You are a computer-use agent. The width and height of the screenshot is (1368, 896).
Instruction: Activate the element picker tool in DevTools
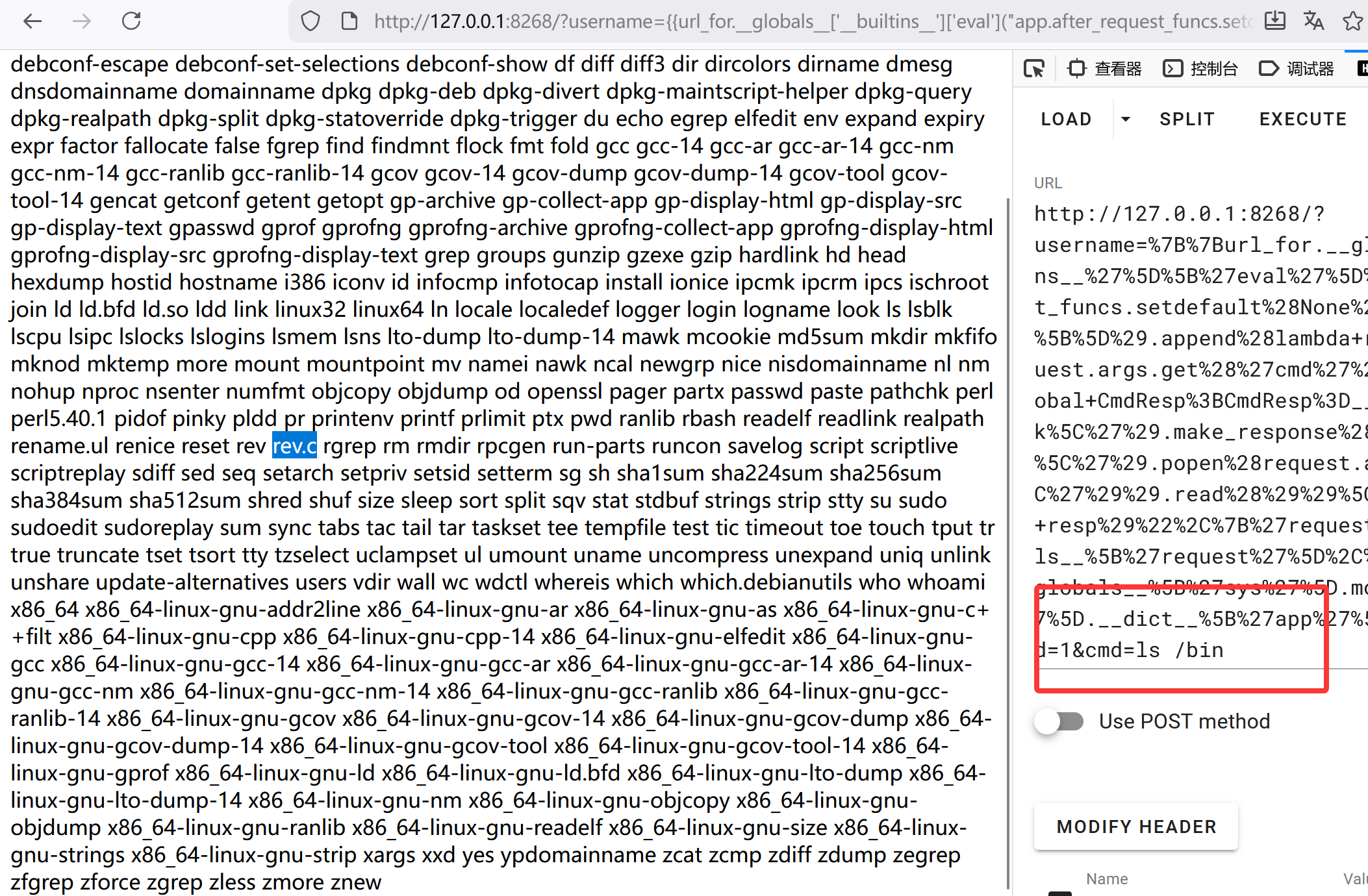[x=1034, y=68]
